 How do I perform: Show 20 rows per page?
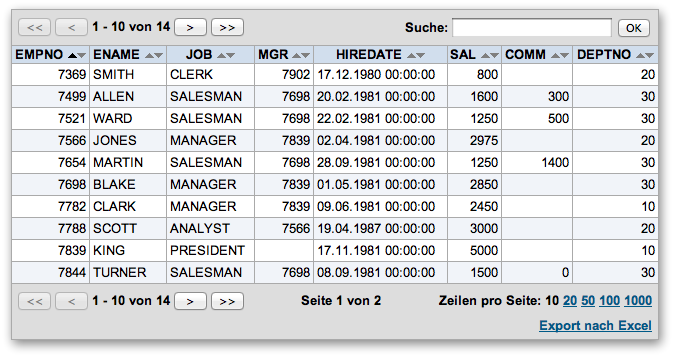pos(570,300)
